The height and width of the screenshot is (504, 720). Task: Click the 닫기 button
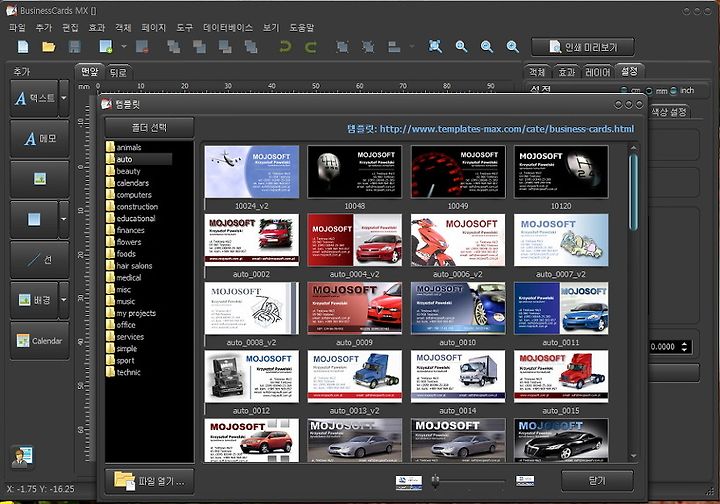[597, 481]
